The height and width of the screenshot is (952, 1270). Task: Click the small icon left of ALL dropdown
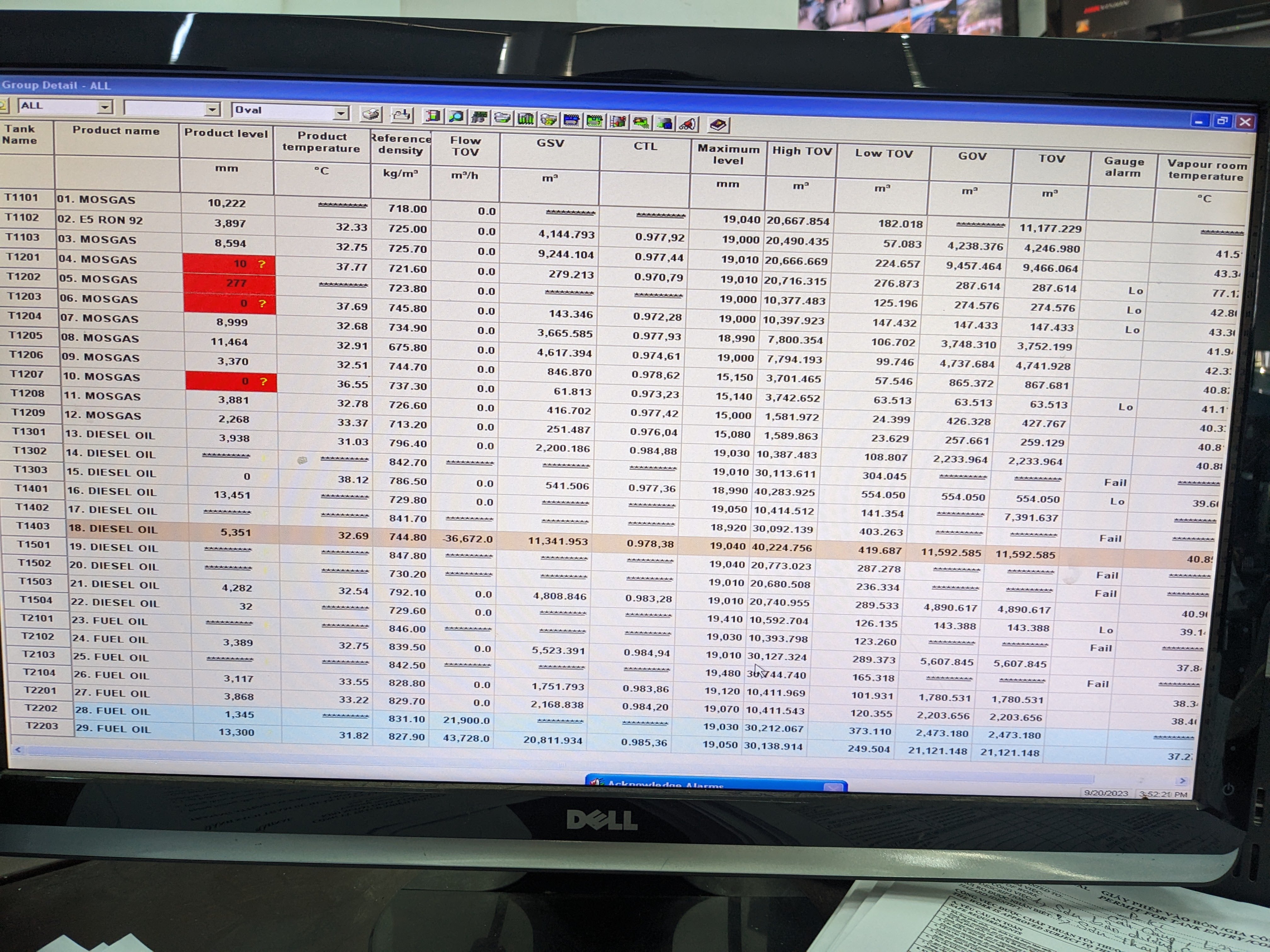[3, 105]
